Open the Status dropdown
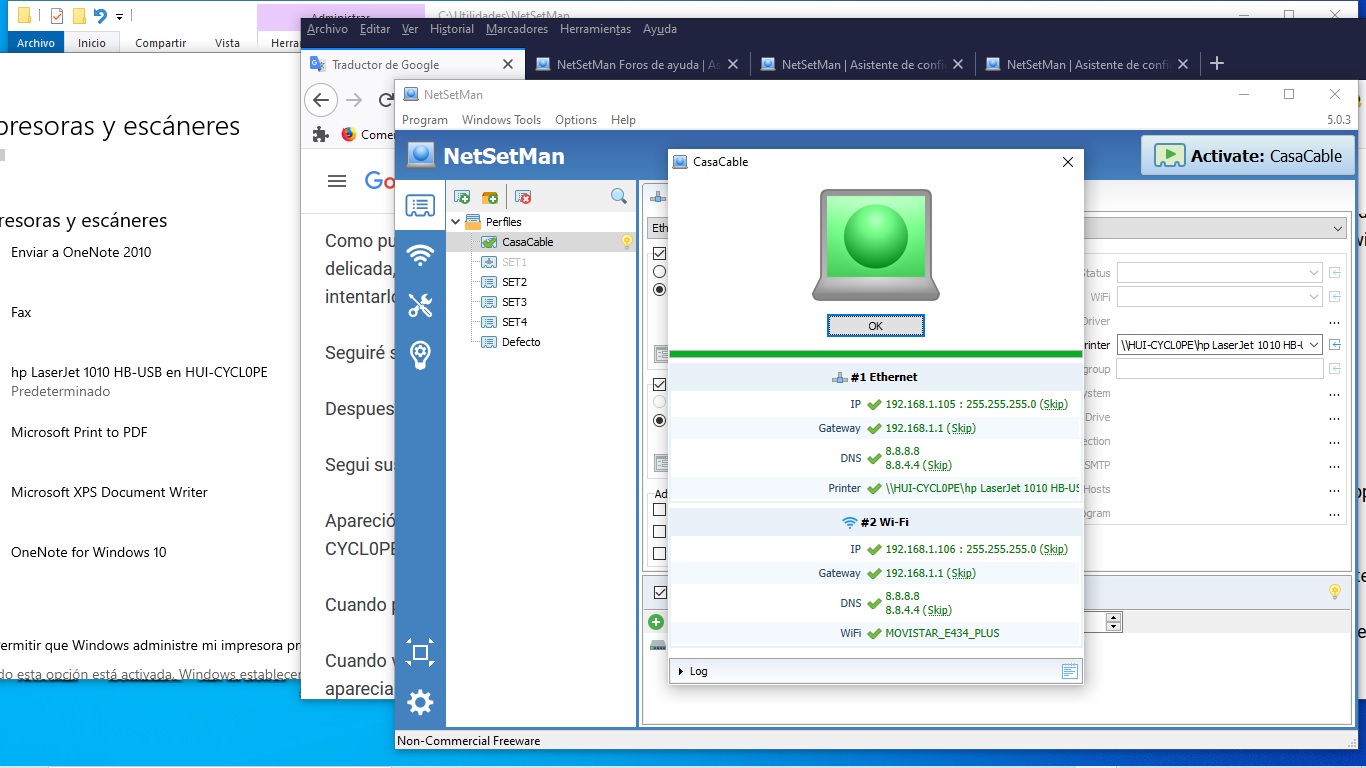Viewport: 1366px width, 768px height. [1313, 273]
